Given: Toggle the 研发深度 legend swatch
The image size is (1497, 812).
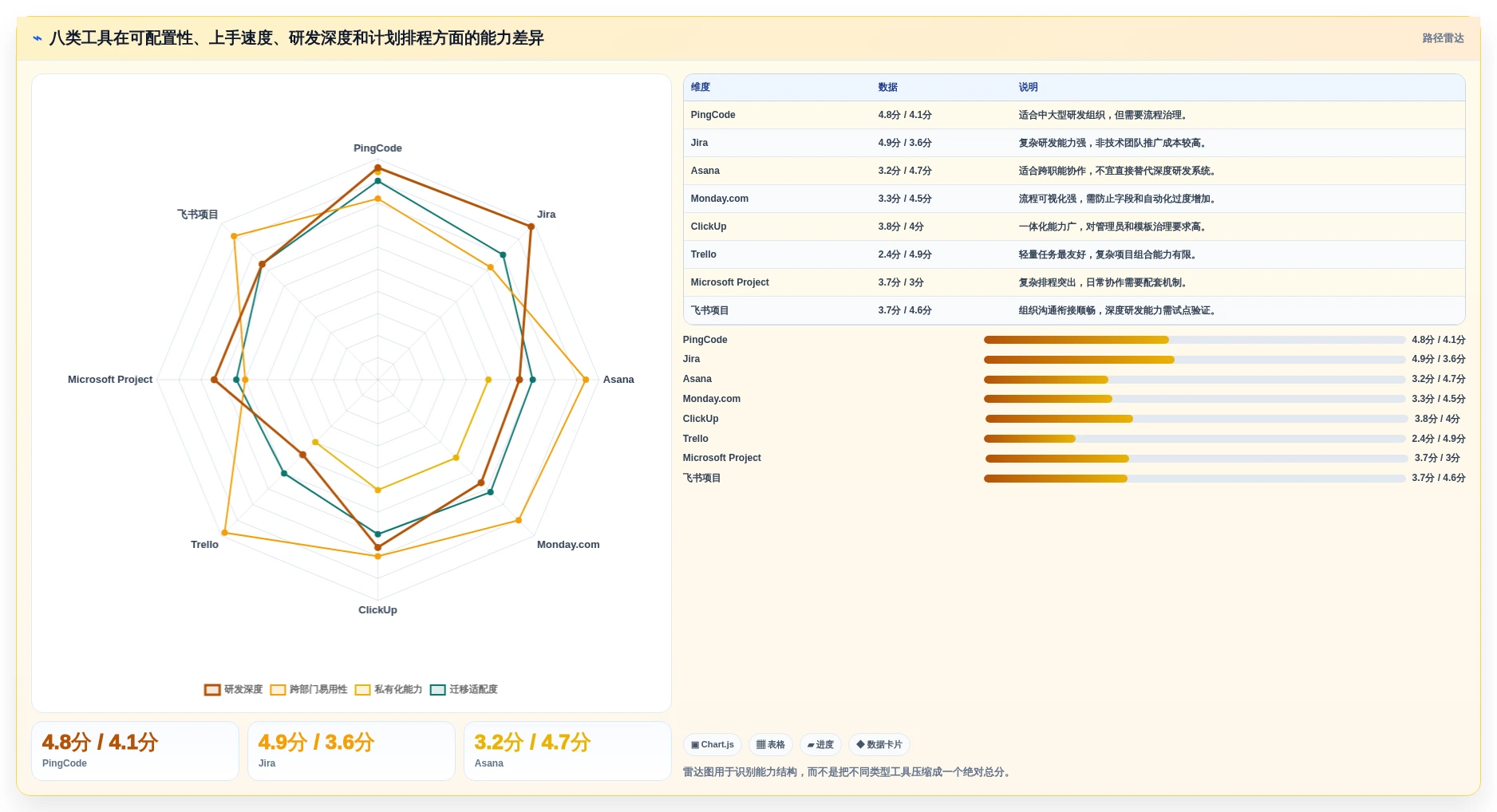Looking at the screenshot, I should (212, 690).
